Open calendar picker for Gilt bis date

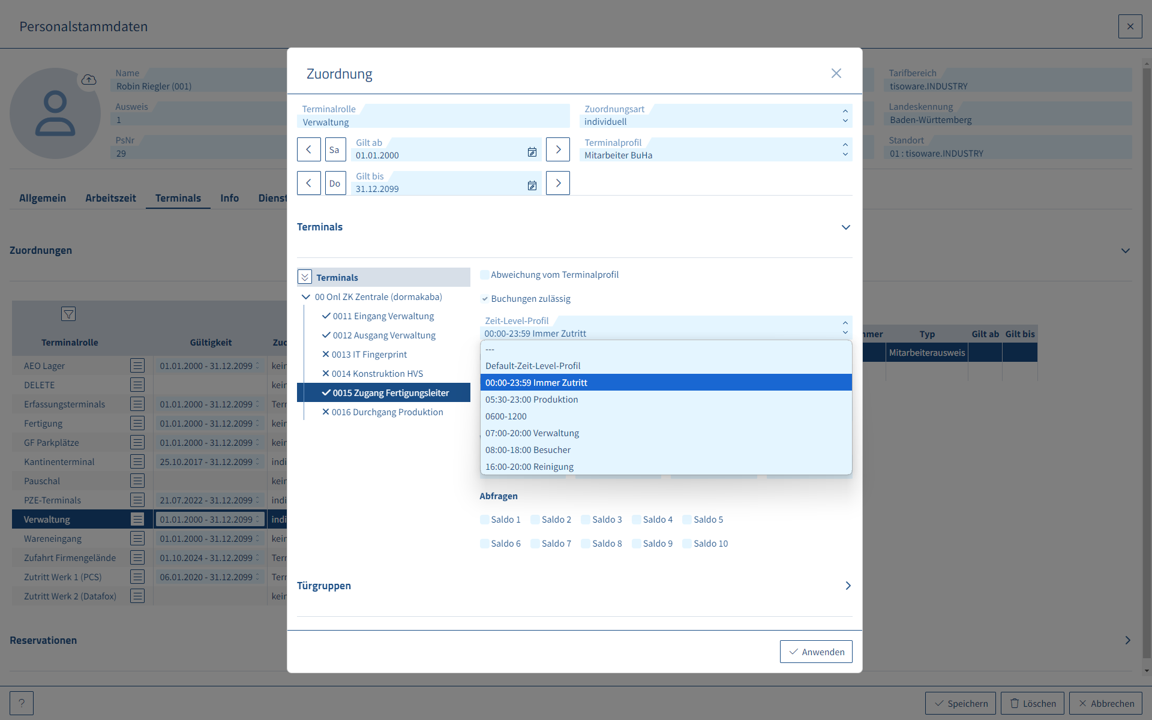click(x=532, y=185)
